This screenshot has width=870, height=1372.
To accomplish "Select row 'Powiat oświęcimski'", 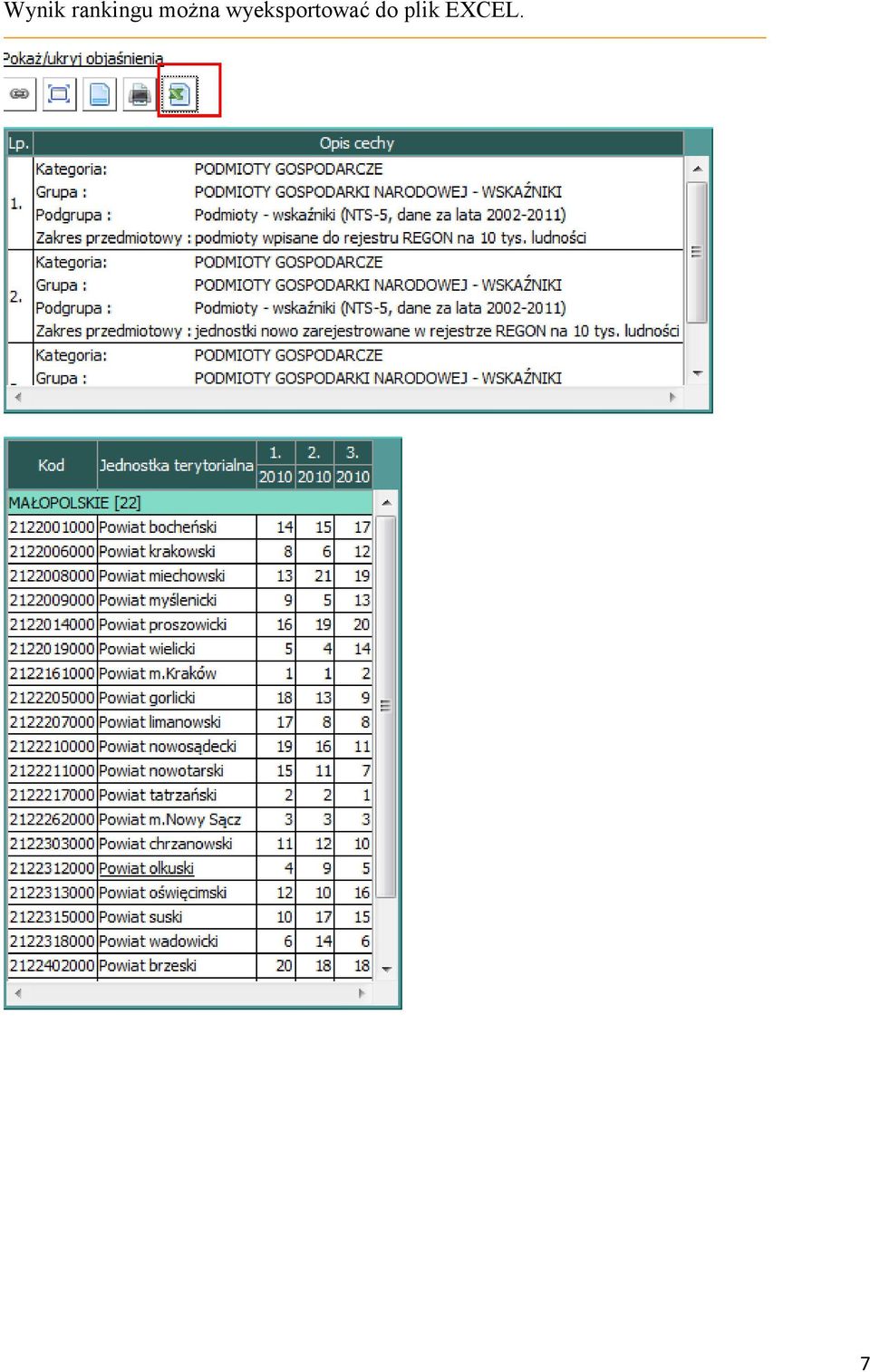I will [x=190, y=894].
